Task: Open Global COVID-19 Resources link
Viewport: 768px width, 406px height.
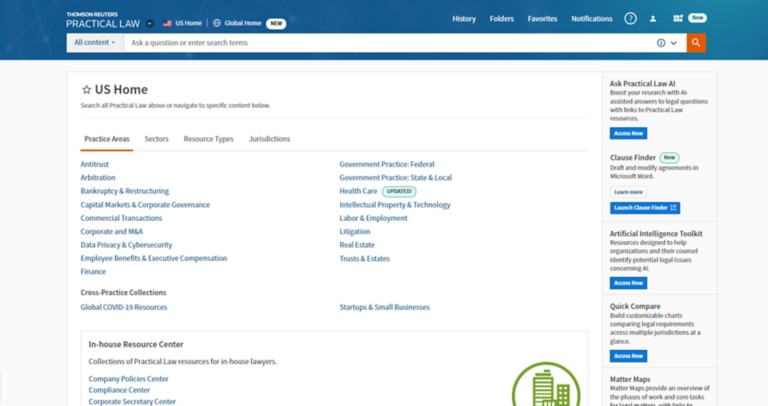Action: coord(124,307)
